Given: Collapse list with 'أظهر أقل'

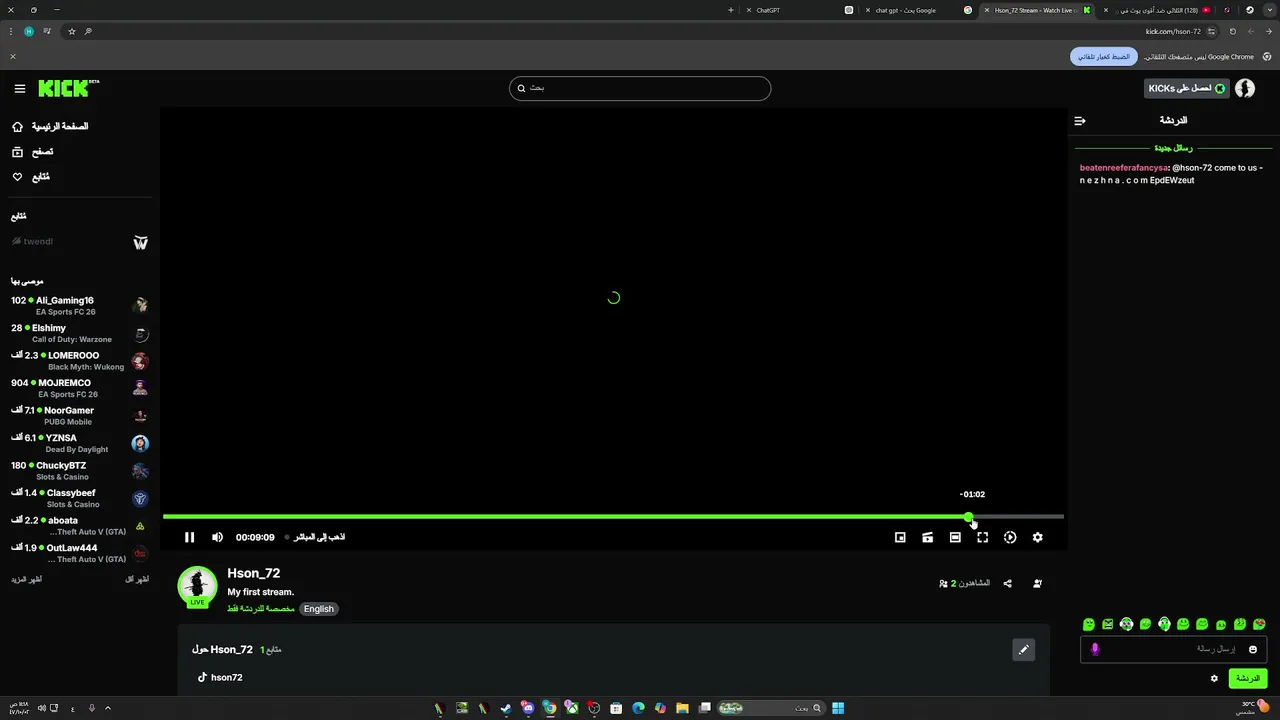Looking at the screenshot, I should pos(136,580).
